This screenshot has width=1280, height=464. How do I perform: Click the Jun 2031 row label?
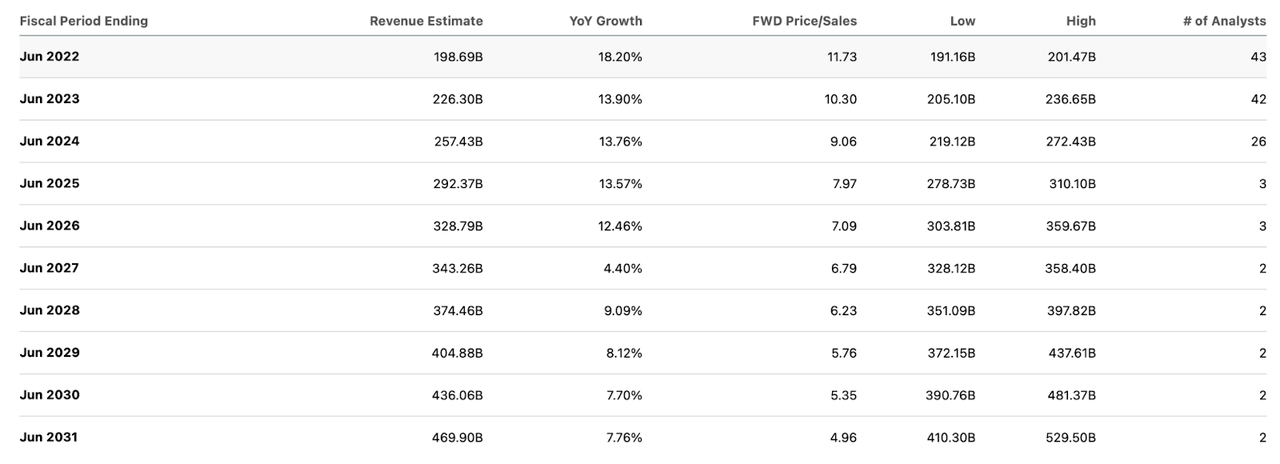[49, 437]
